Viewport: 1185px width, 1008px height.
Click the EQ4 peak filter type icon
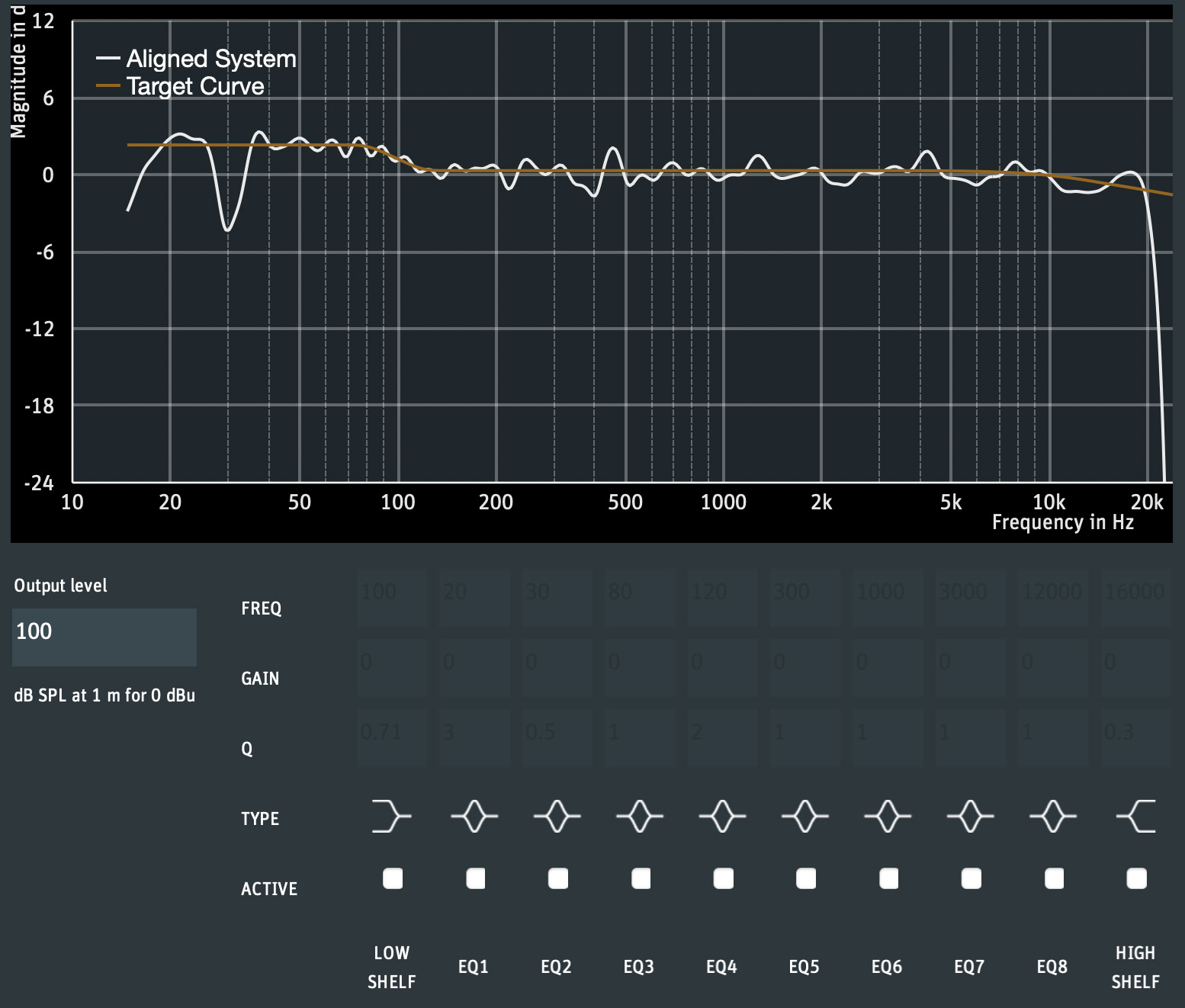722,816
